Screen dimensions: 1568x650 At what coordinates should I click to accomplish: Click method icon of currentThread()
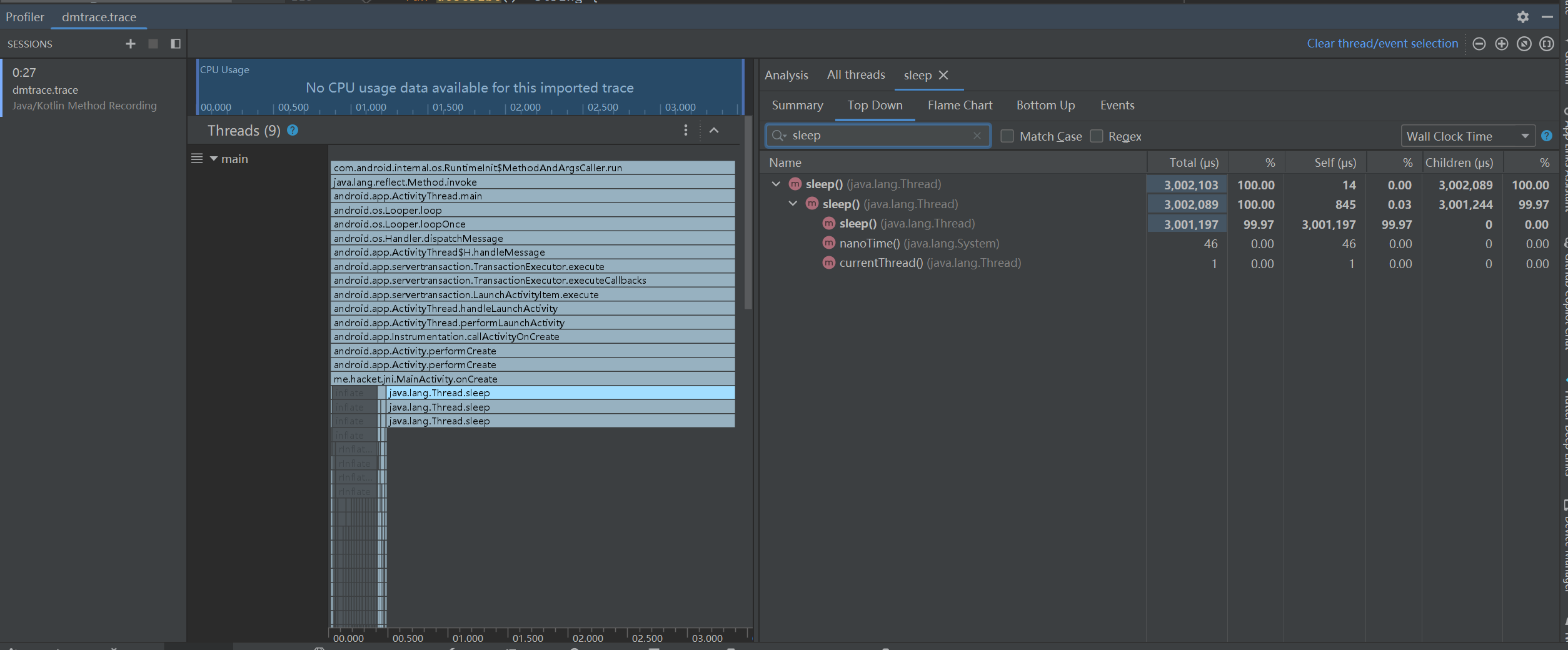click(829, 263)
